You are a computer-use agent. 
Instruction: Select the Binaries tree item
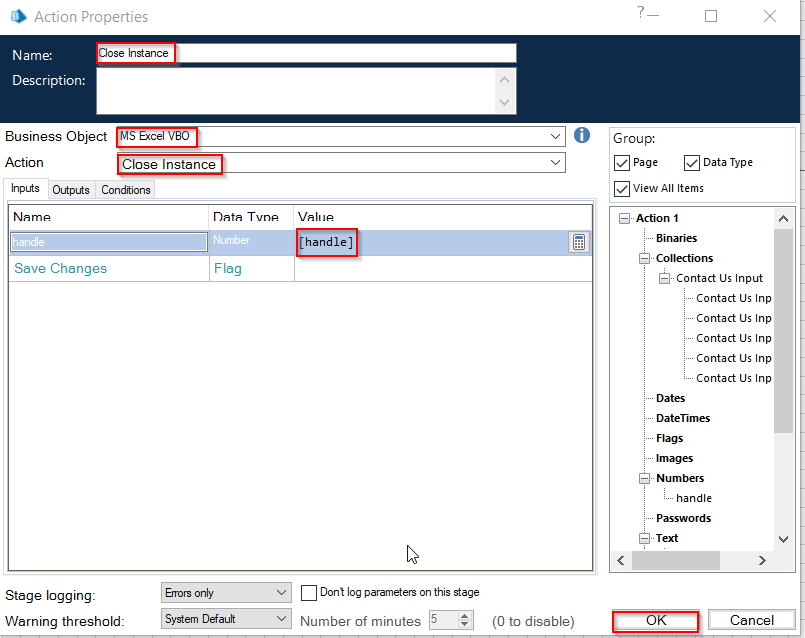[x=676, y=238]
